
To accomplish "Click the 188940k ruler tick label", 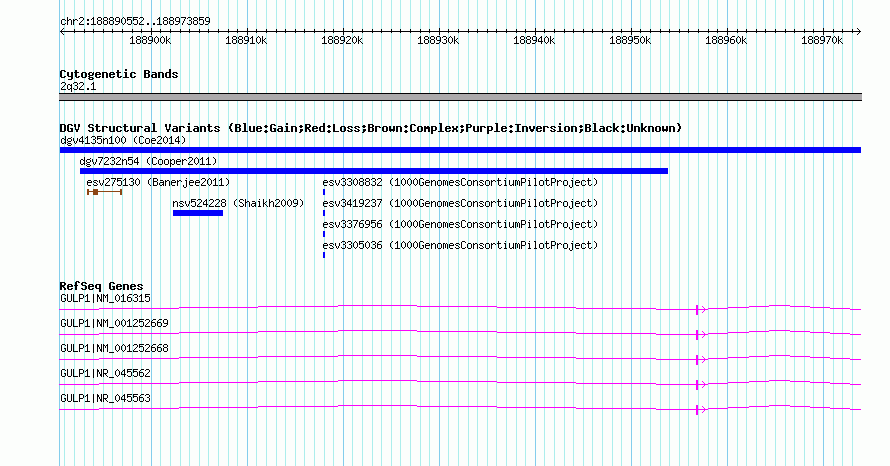I will tap(534, 40).
